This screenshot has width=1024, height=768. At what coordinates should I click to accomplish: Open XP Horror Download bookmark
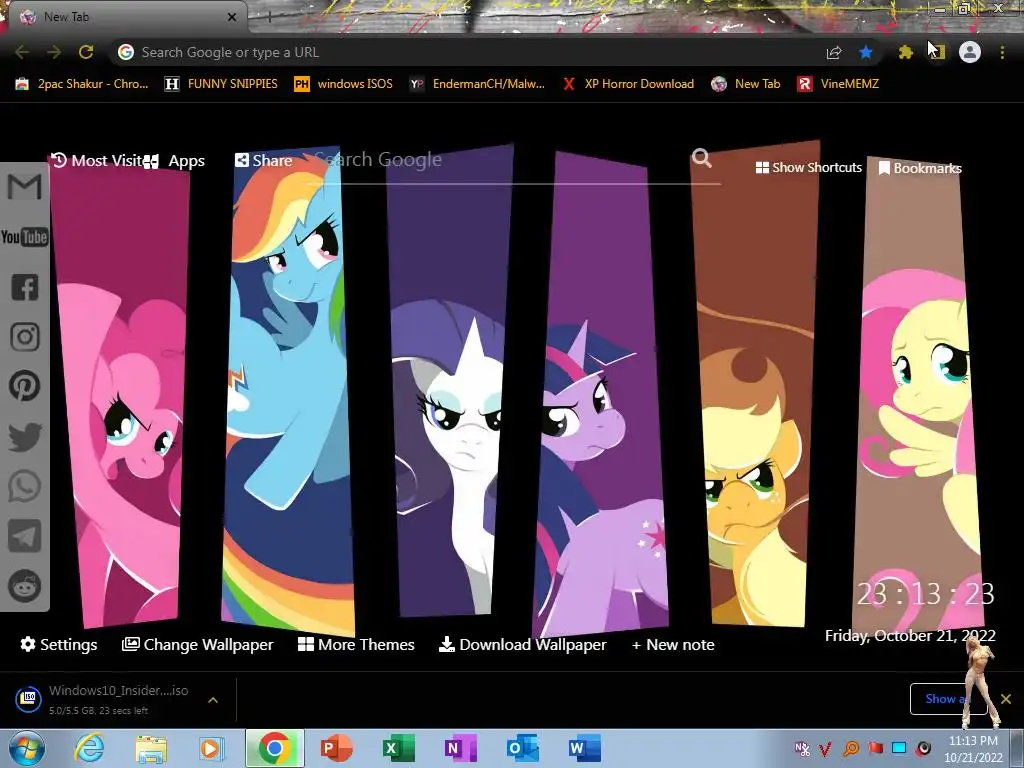[628, 84]
